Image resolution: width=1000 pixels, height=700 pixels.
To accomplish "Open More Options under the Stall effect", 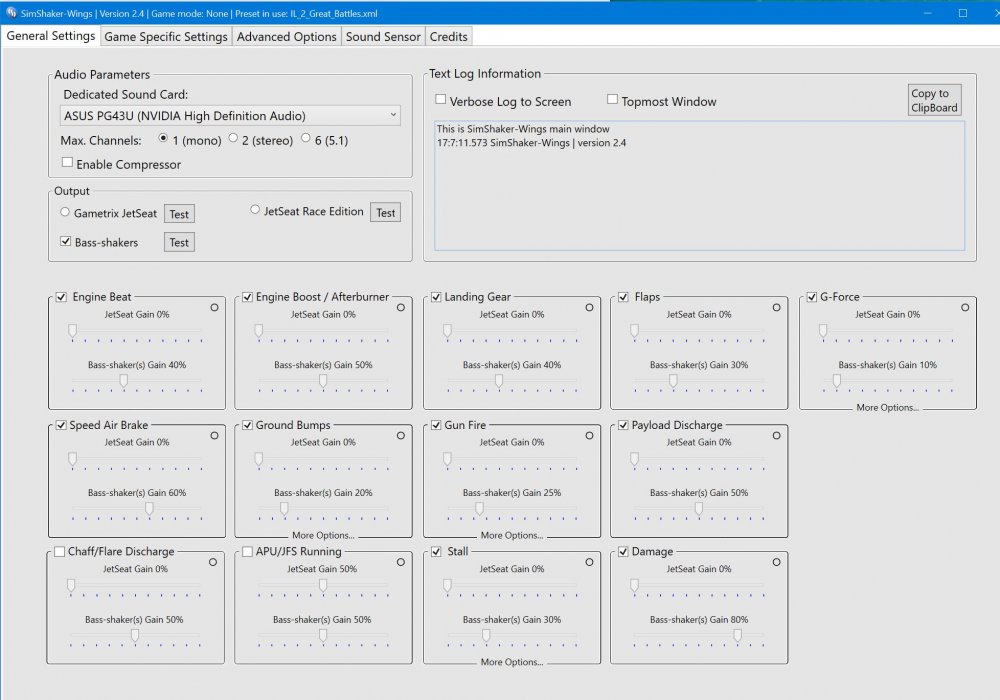I will tap(511, 661).
